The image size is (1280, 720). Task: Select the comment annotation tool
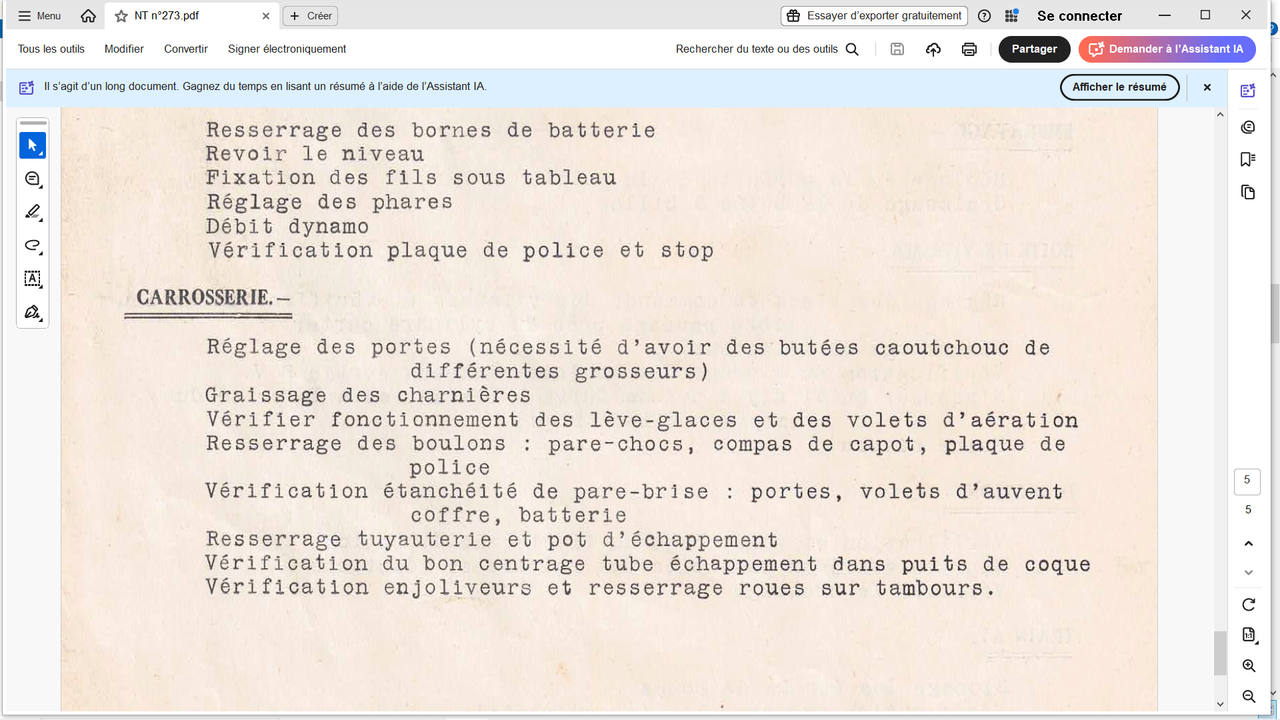[x=33, y=178]
